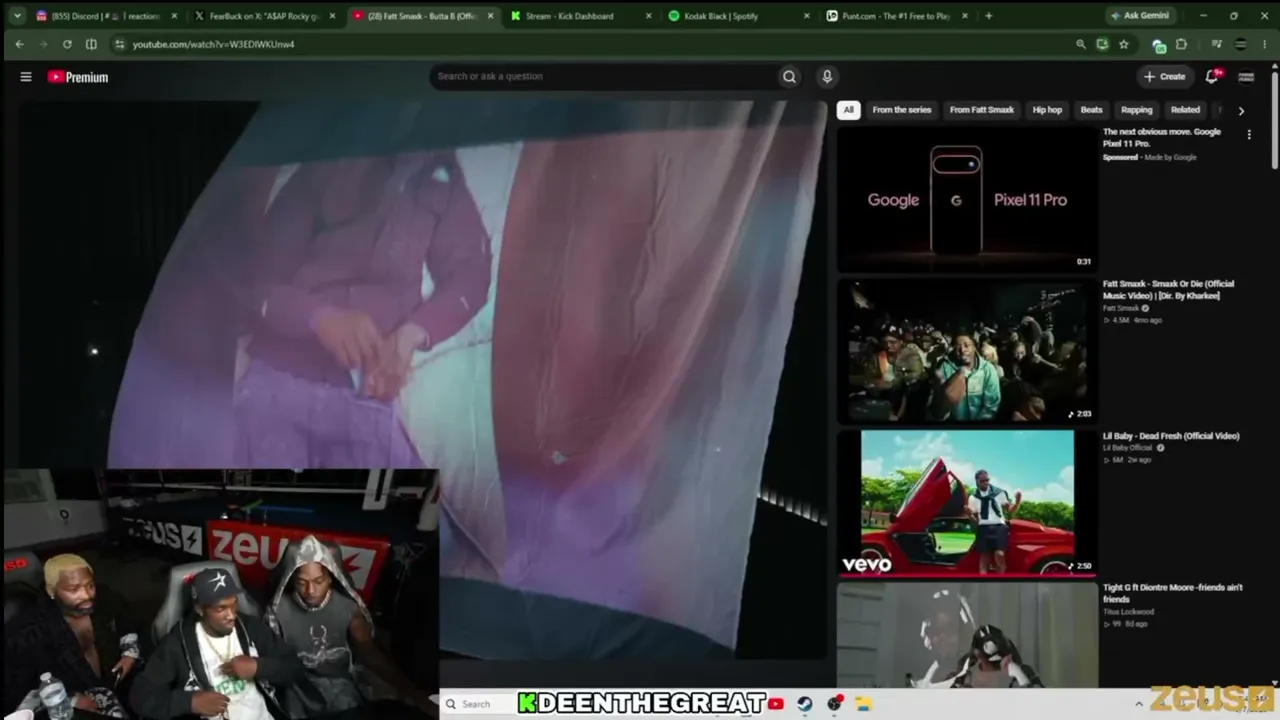The width and height of the screenshot is (1280, 720).
Task: Click the YouTube search input field
Action: (x=604, y=76)
